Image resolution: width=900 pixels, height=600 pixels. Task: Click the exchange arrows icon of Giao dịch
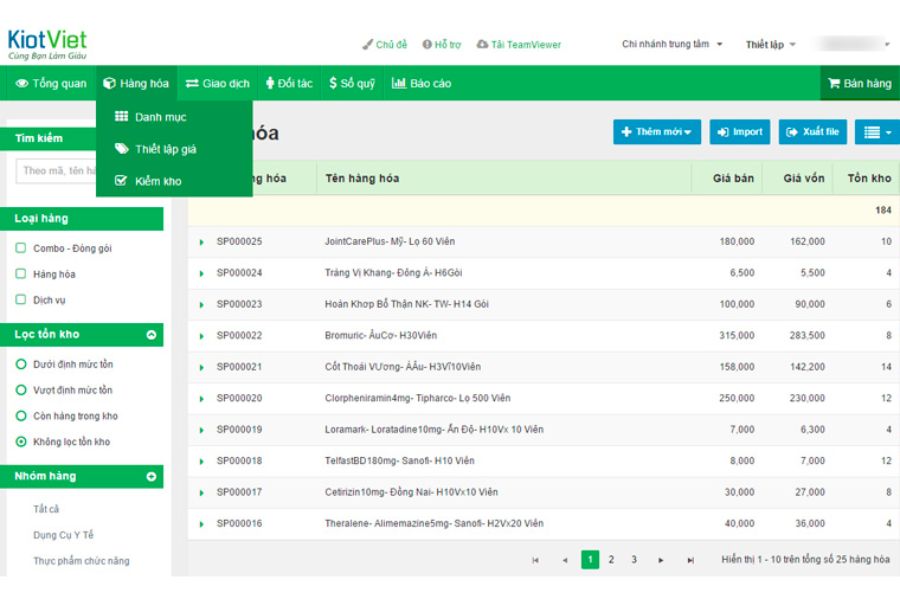pos(192,83)
